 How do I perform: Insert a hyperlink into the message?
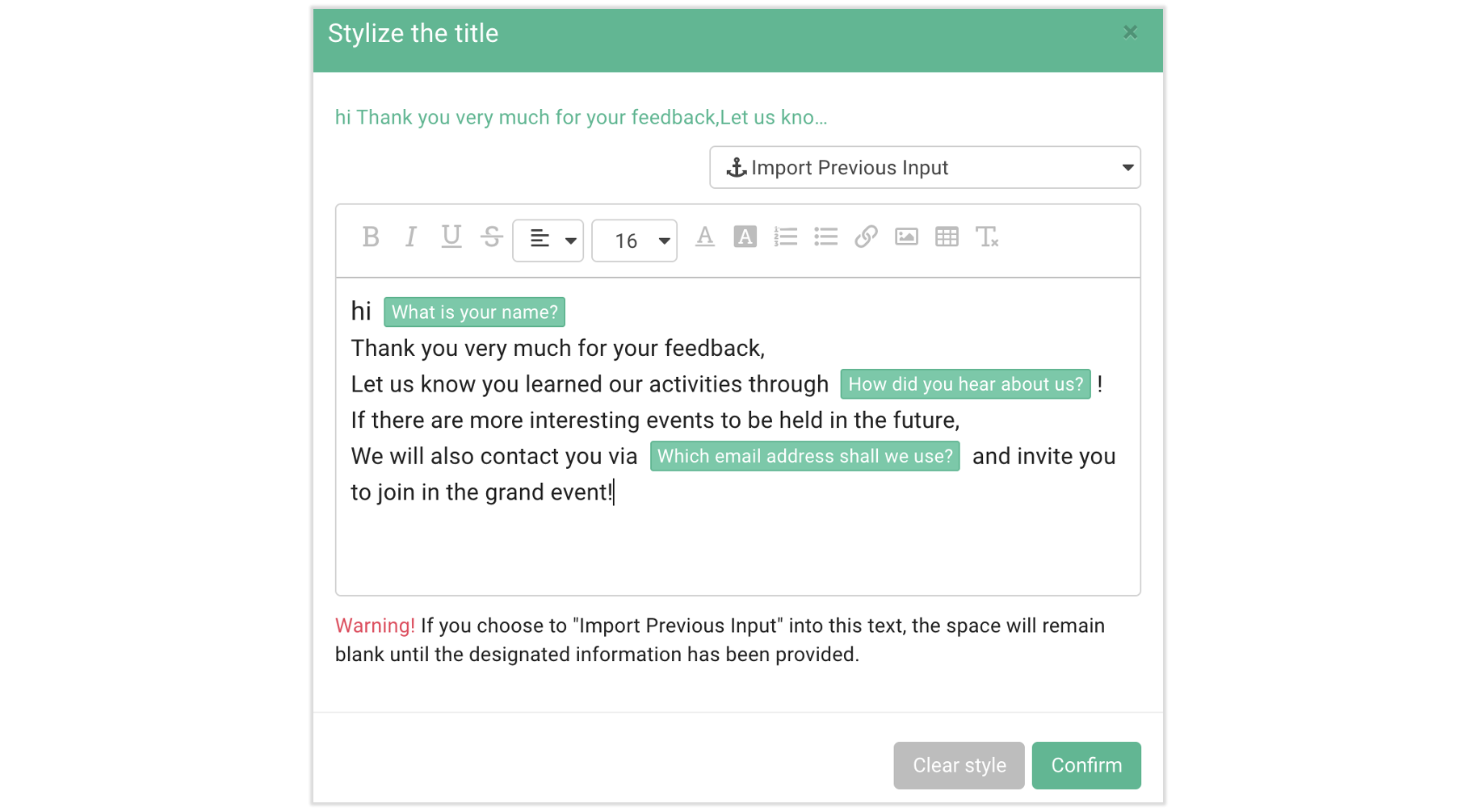point(866,237)
